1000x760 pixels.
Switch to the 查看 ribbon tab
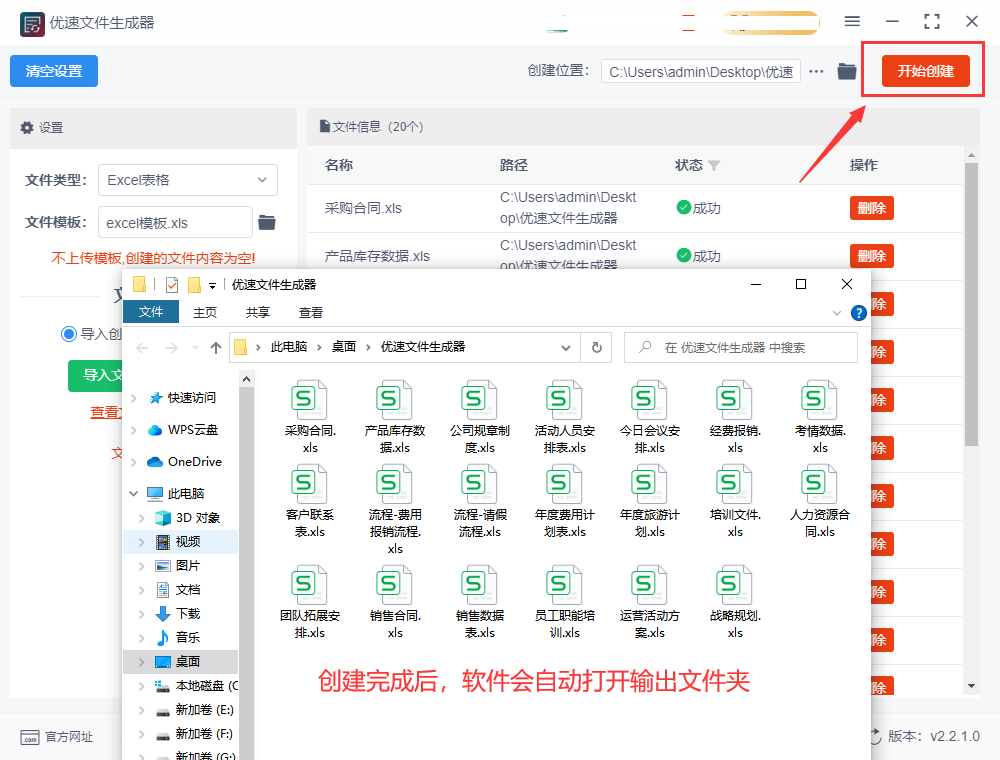point(311,312)
